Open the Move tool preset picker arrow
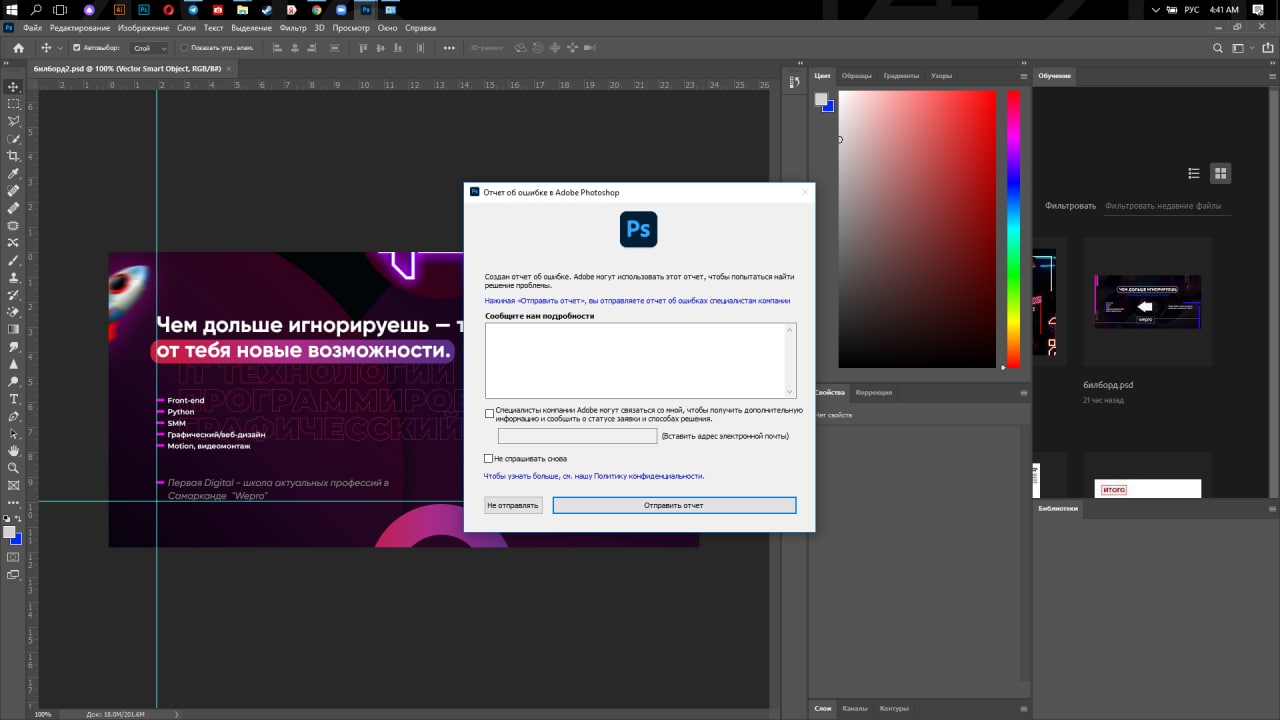This screenshot has height=720, width=1280. [x=60, y=48]
